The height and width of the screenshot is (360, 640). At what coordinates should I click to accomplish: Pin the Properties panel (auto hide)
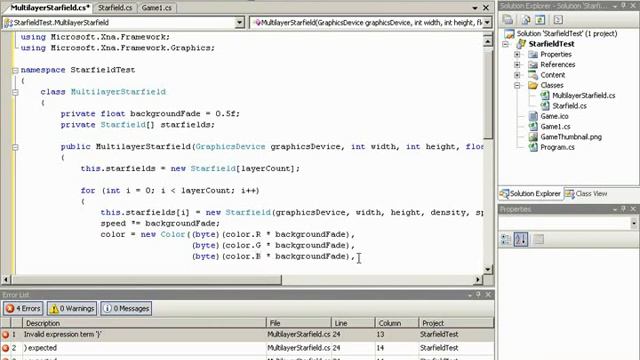tap(624, 209)
